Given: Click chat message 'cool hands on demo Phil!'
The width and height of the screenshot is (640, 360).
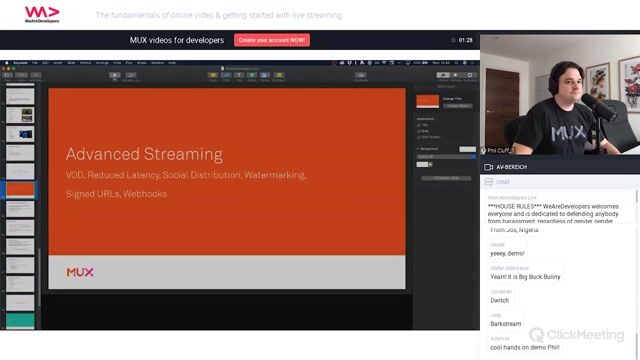Looking at the screenshot, I should (x=525, y=347).
